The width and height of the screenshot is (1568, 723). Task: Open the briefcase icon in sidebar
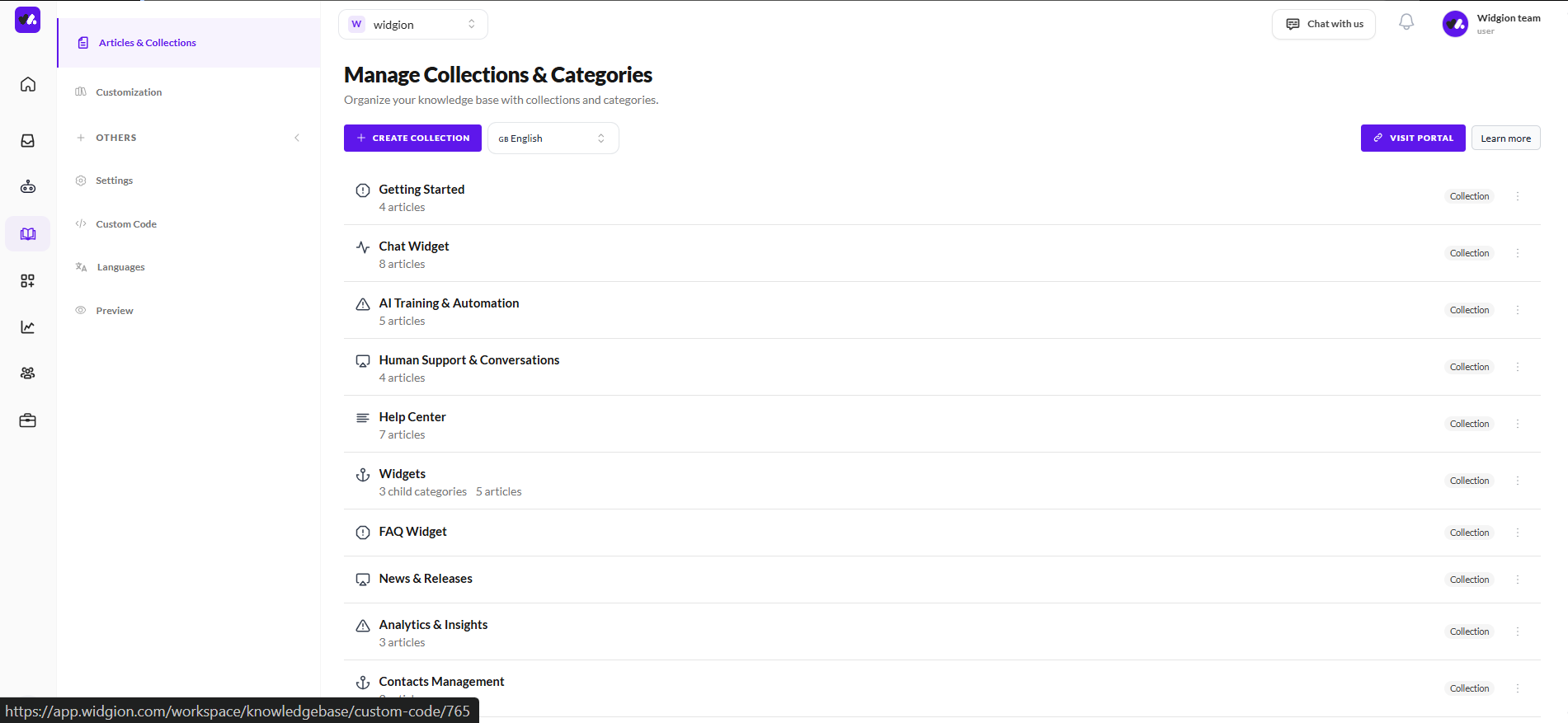coord(28,420)
